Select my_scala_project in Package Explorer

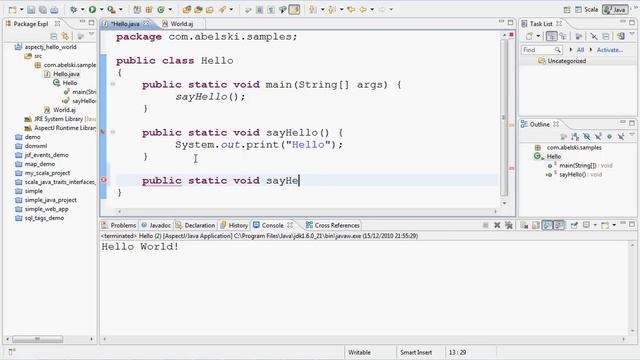click(47, 173)
